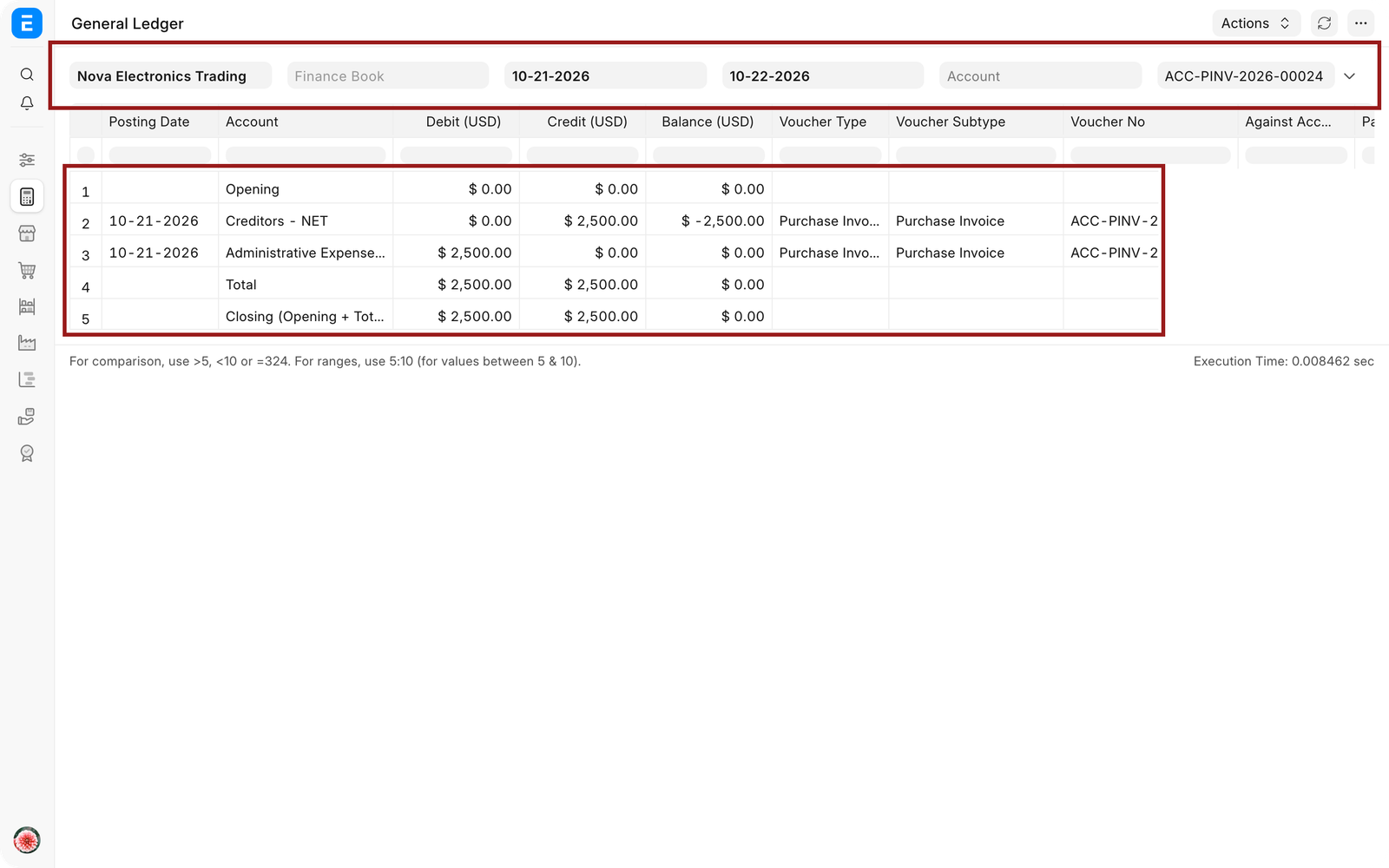Screen dimensions: 1389x868
Task: Open Buying shopping cart icon
Action: tap(27, 270)
